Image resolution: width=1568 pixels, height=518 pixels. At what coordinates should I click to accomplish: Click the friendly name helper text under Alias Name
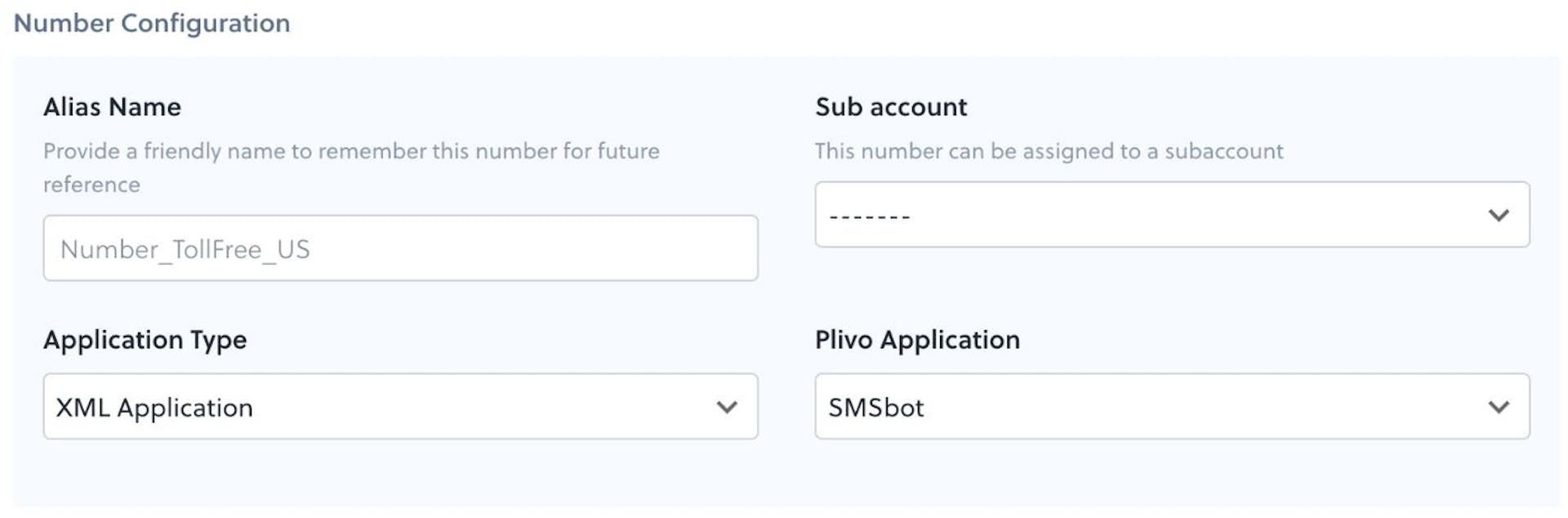(351, 150)
